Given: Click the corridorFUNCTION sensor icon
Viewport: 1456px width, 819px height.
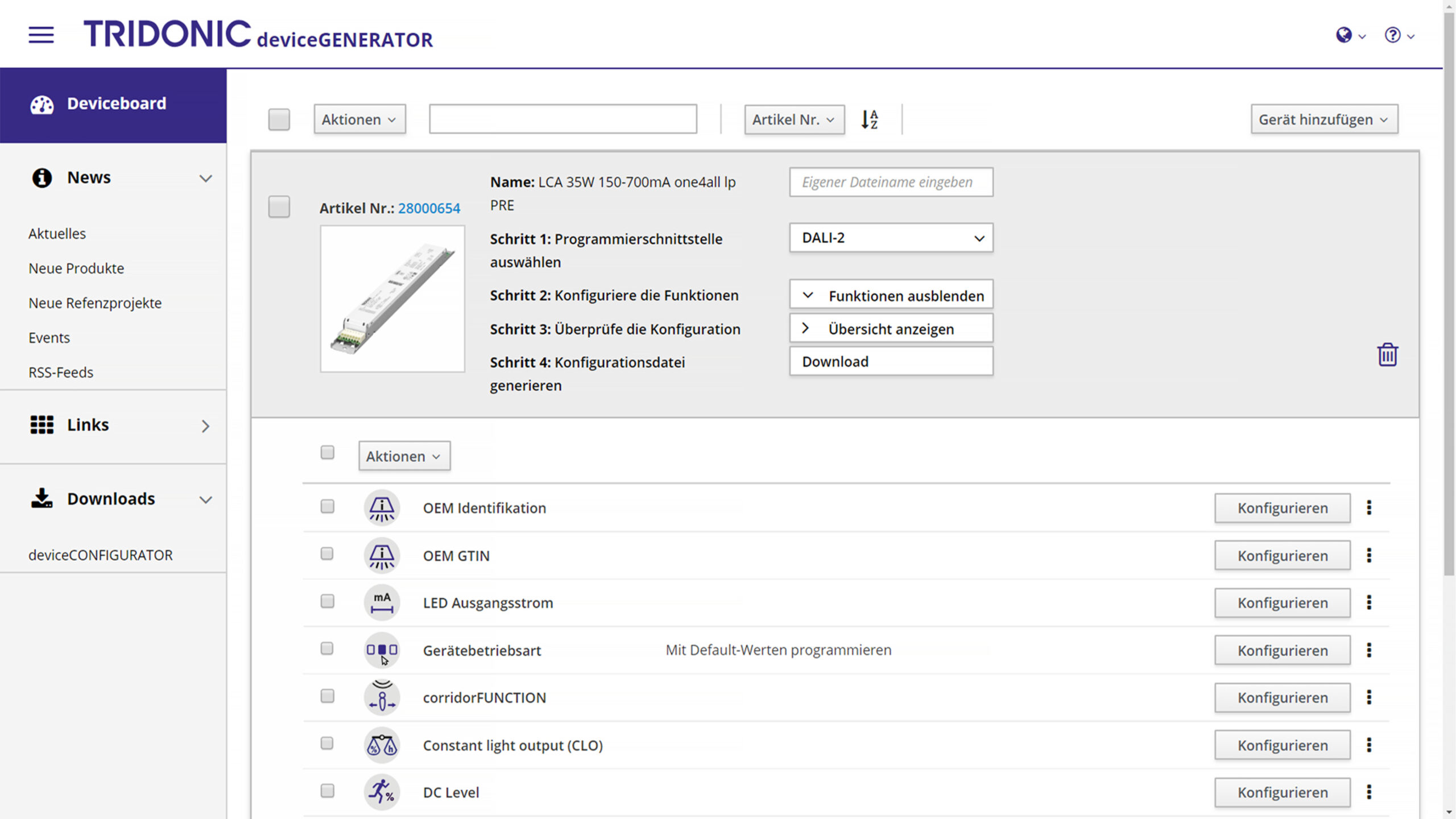Looking at the screenshot, I should [382, 697].
